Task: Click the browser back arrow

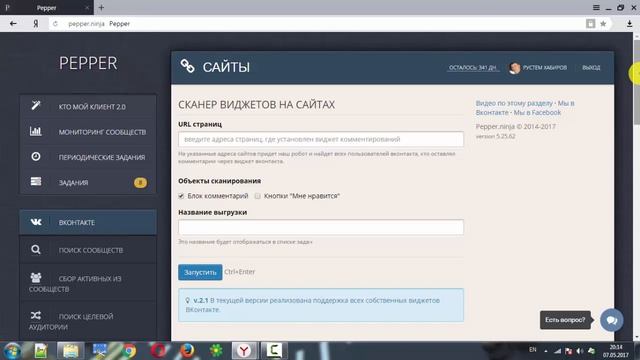Action: [x=13, y=24]
